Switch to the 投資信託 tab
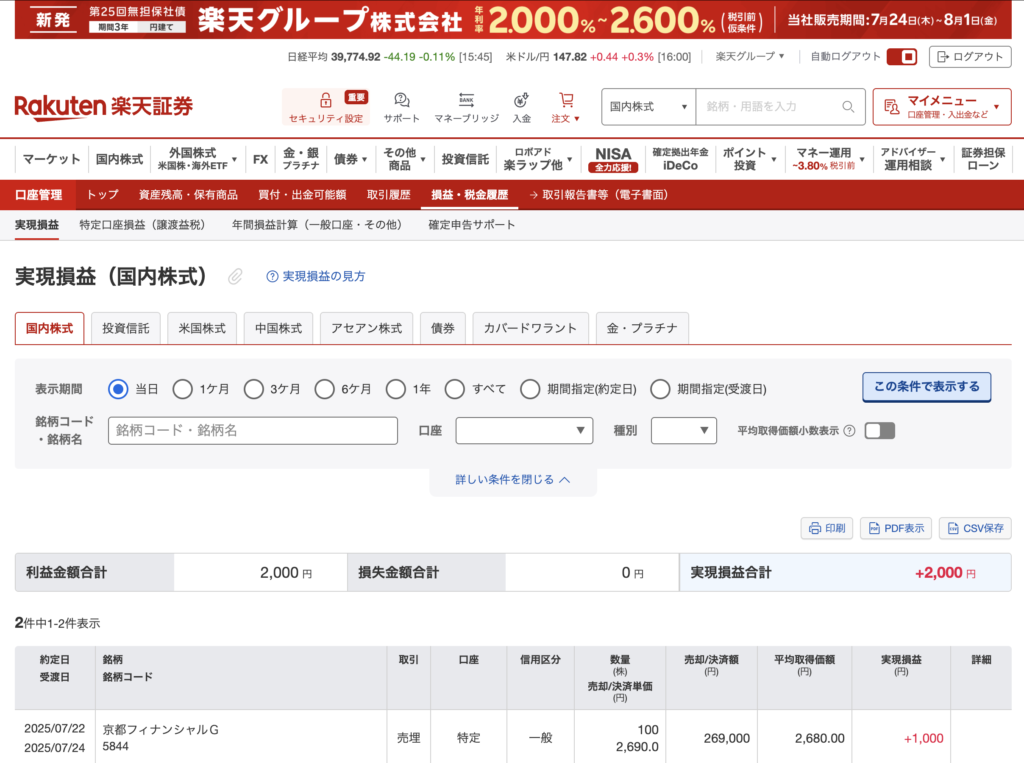Viewport: 1024px width, 763px height. coord(125,328)
